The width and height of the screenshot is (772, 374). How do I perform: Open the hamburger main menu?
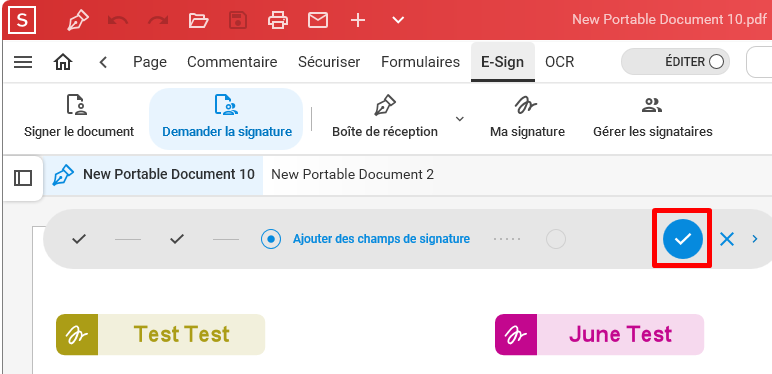pos(23,62)
